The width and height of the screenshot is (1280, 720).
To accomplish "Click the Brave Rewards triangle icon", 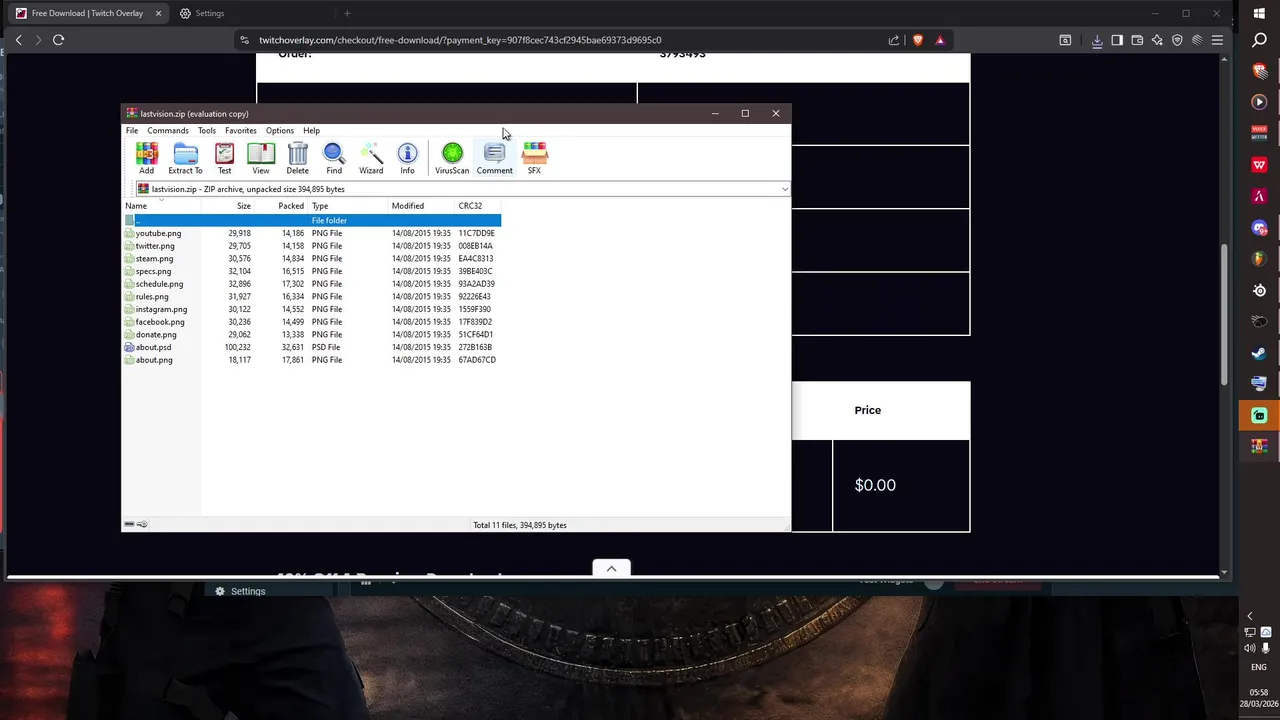I will (940, 40).
